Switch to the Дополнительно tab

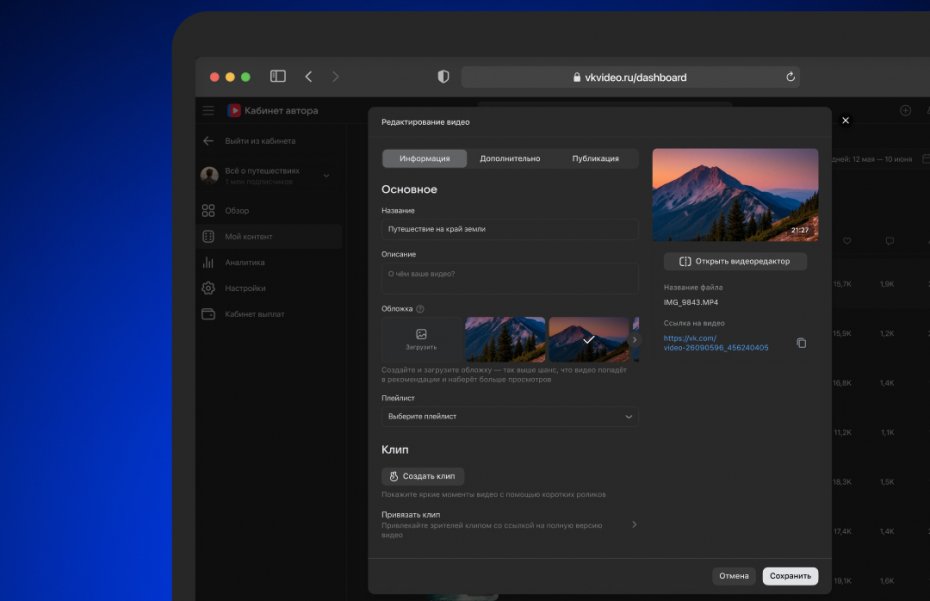tap(510, 158)
